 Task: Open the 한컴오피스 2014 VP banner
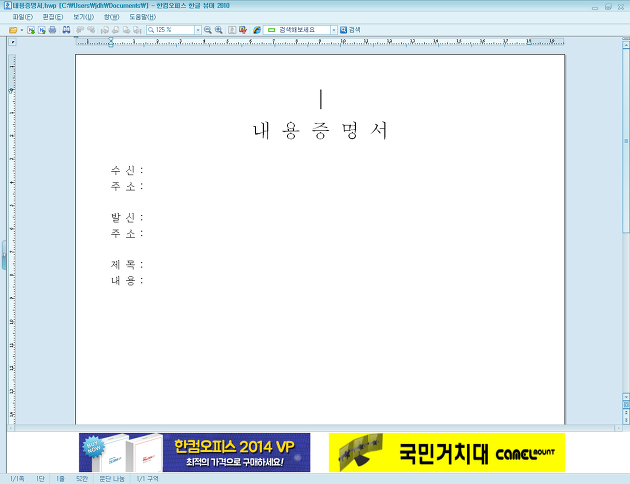(x=194, y=452)
